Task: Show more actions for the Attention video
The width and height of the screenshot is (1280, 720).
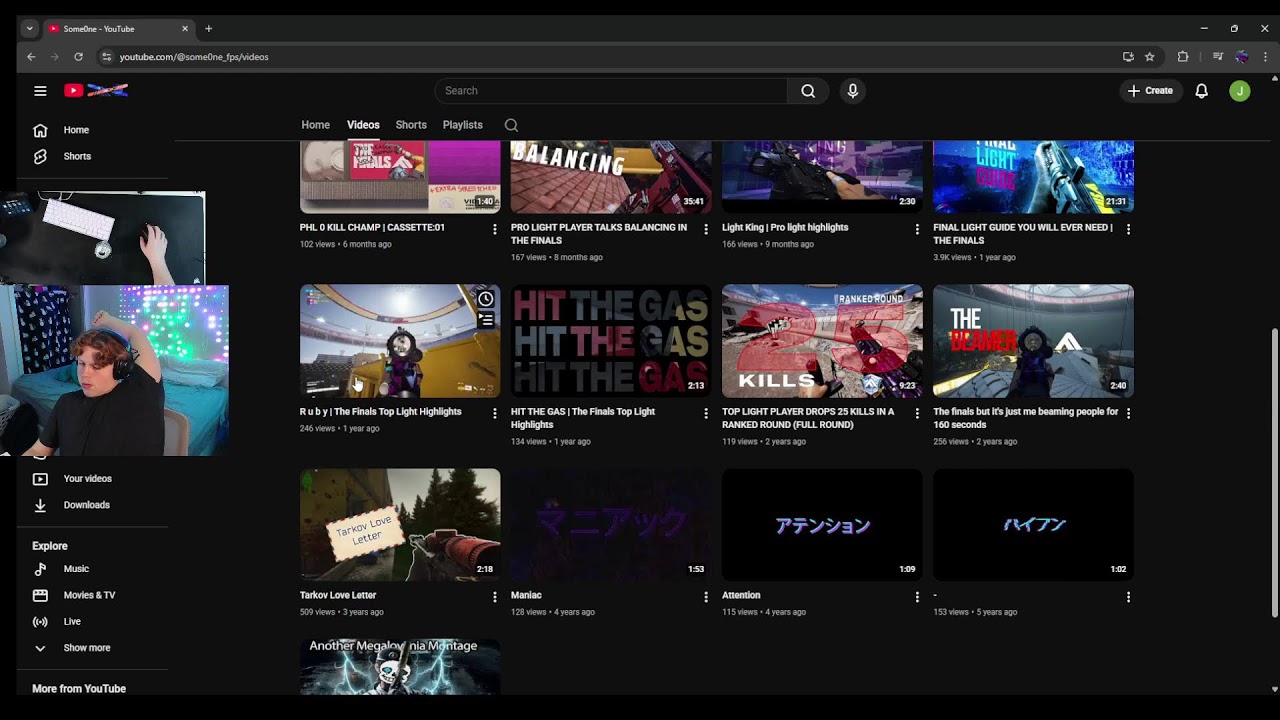Action: pos(917,597)
